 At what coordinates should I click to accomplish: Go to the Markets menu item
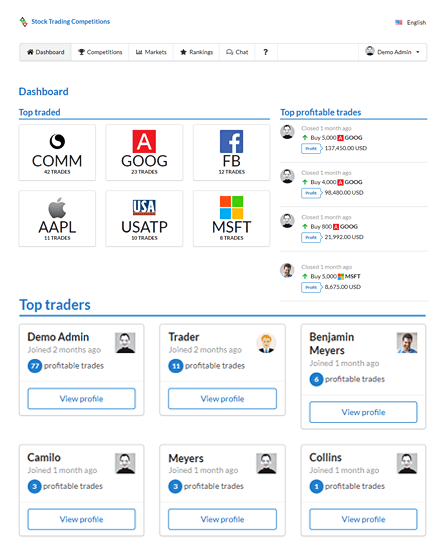[x=151, y=52]
